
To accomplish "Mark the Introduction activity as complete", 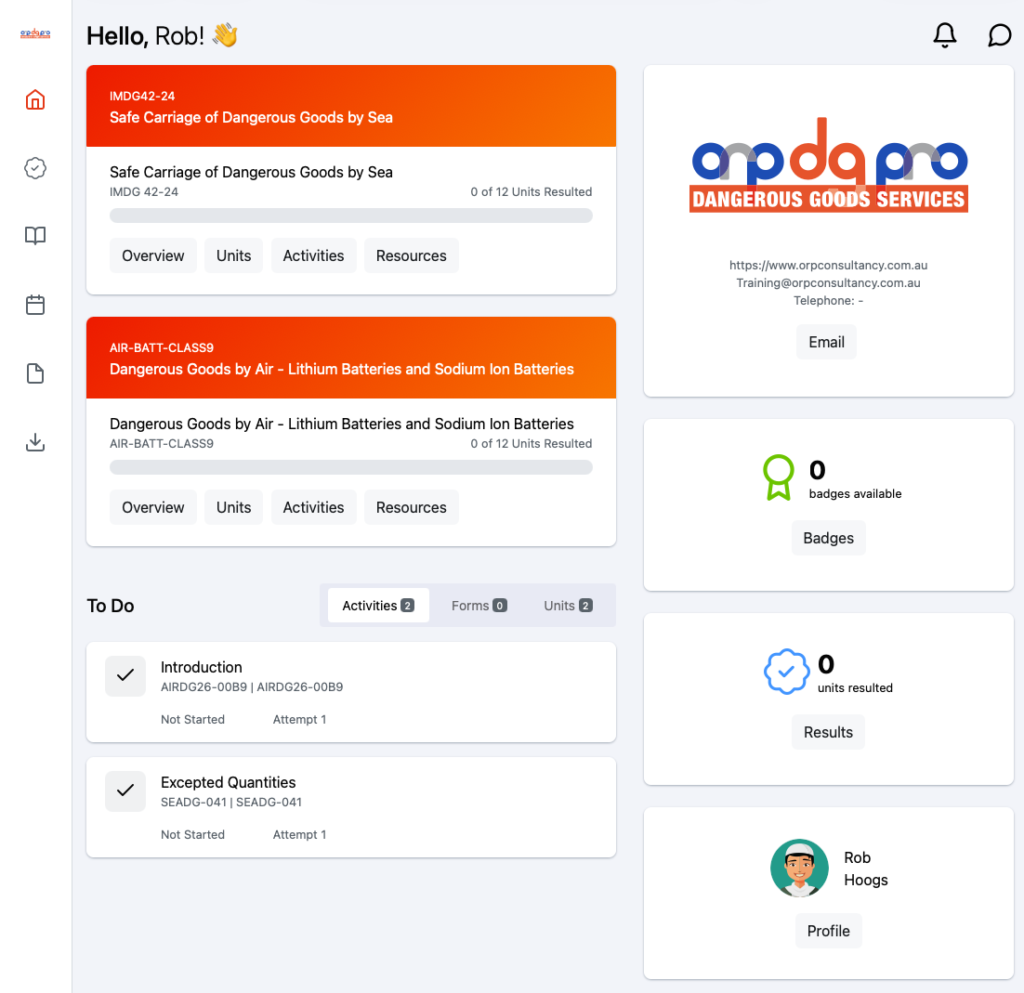I will point(125,676).
